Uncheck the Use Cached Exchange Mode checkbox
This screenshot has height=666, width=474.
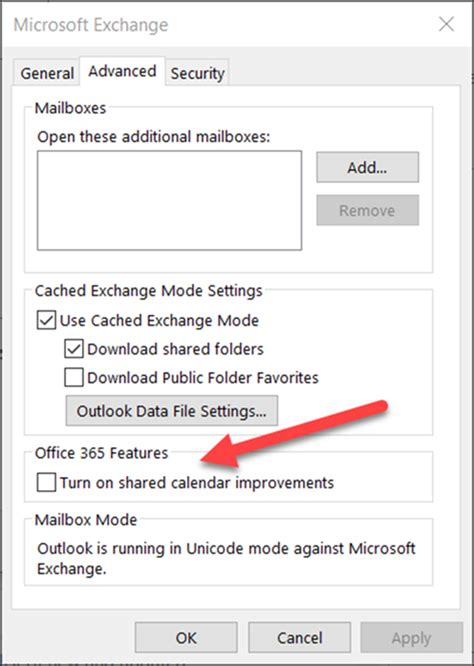click(x=46, y=321)
